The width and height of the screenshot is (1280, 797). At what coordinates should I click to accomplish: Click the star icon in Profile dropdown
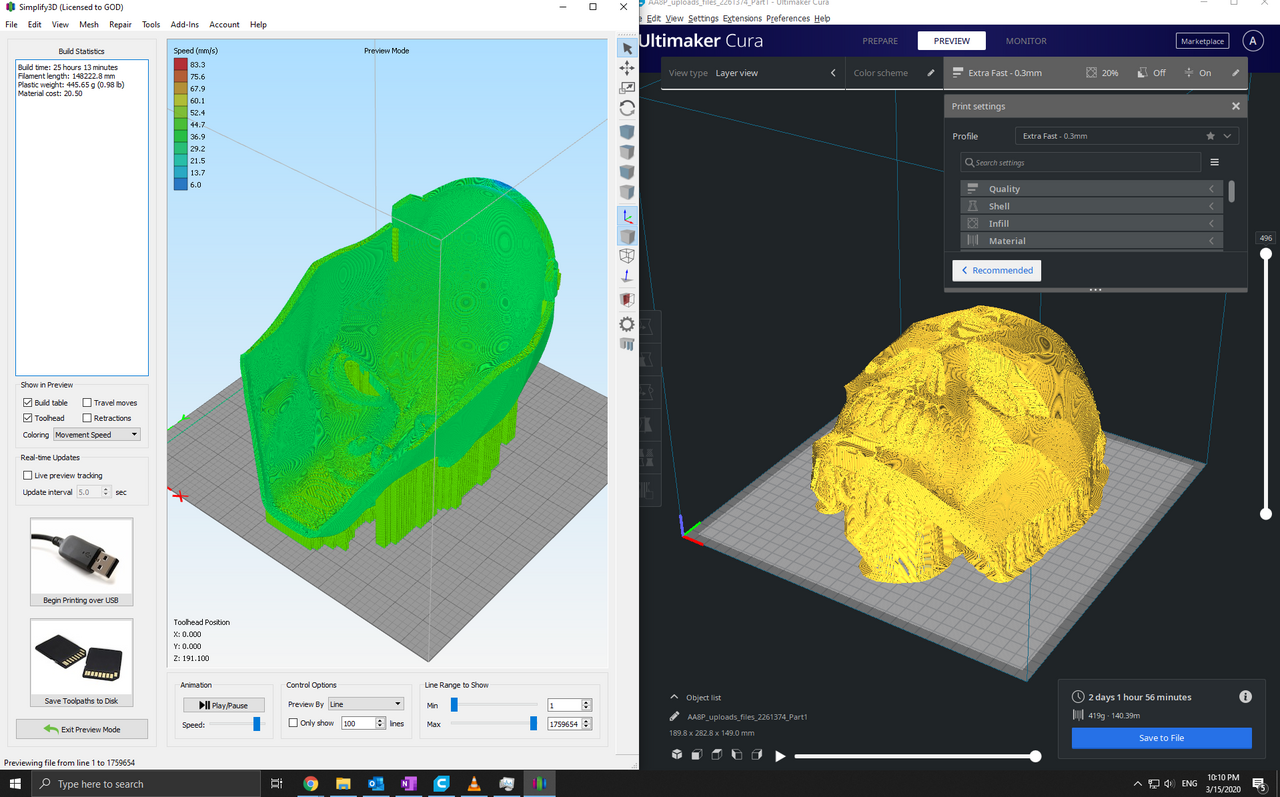coord(1211,136)
